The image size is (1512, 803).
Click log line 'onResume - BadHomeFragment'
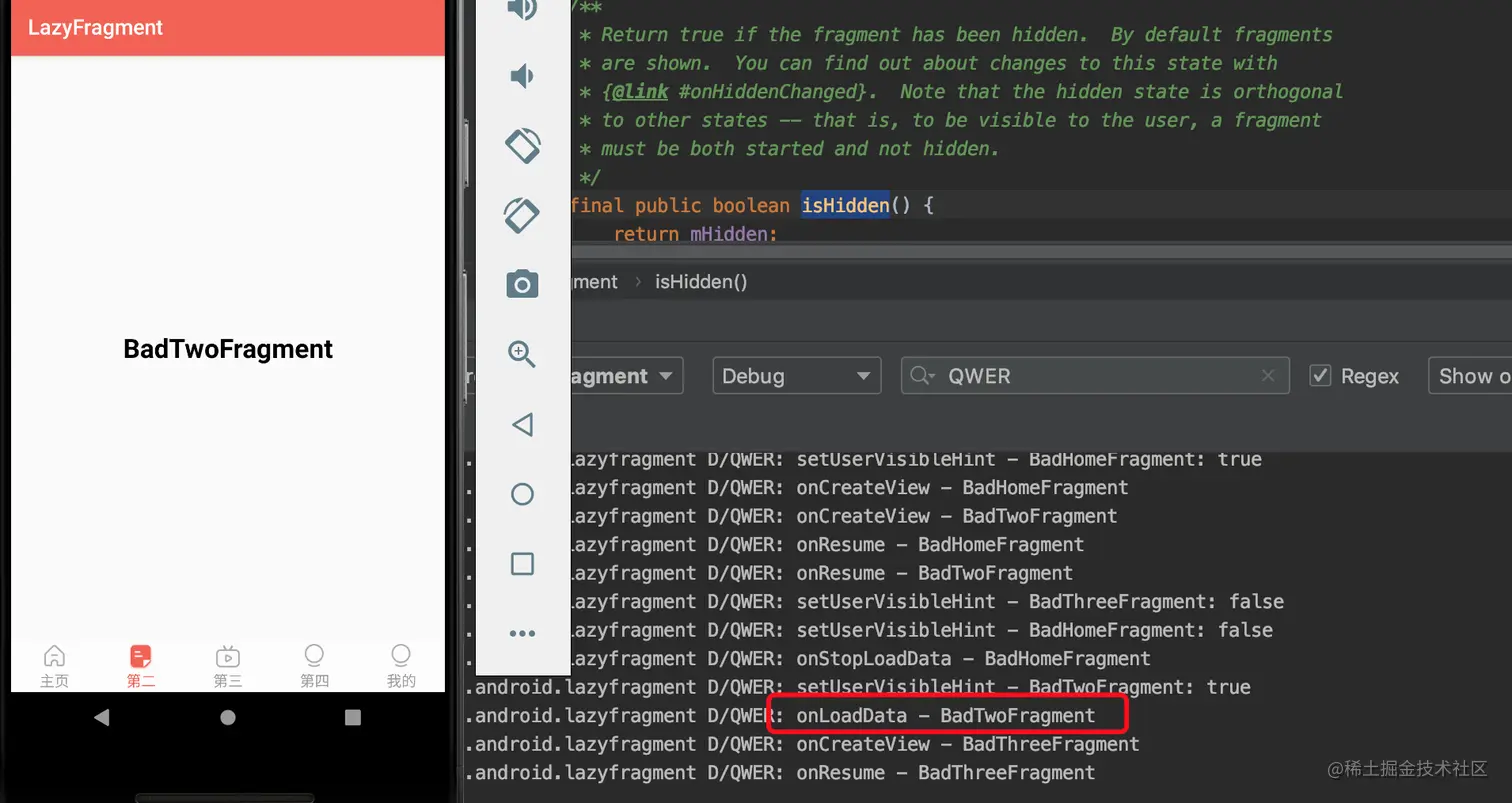tap(940, 545)
